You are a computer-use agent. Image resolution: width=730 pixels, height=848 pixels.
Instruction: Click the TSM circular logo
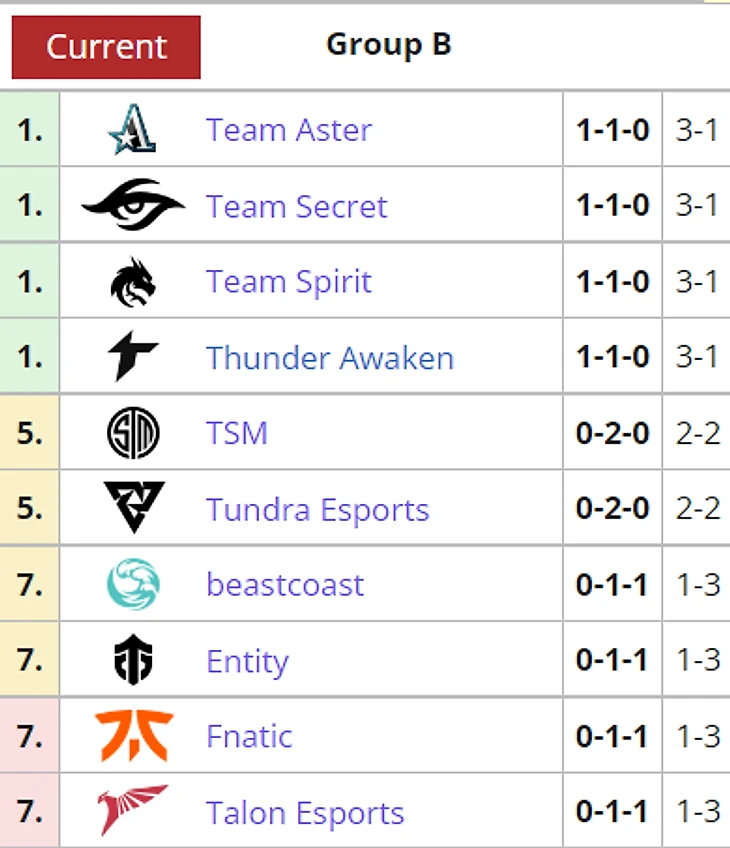click(132, 434)
